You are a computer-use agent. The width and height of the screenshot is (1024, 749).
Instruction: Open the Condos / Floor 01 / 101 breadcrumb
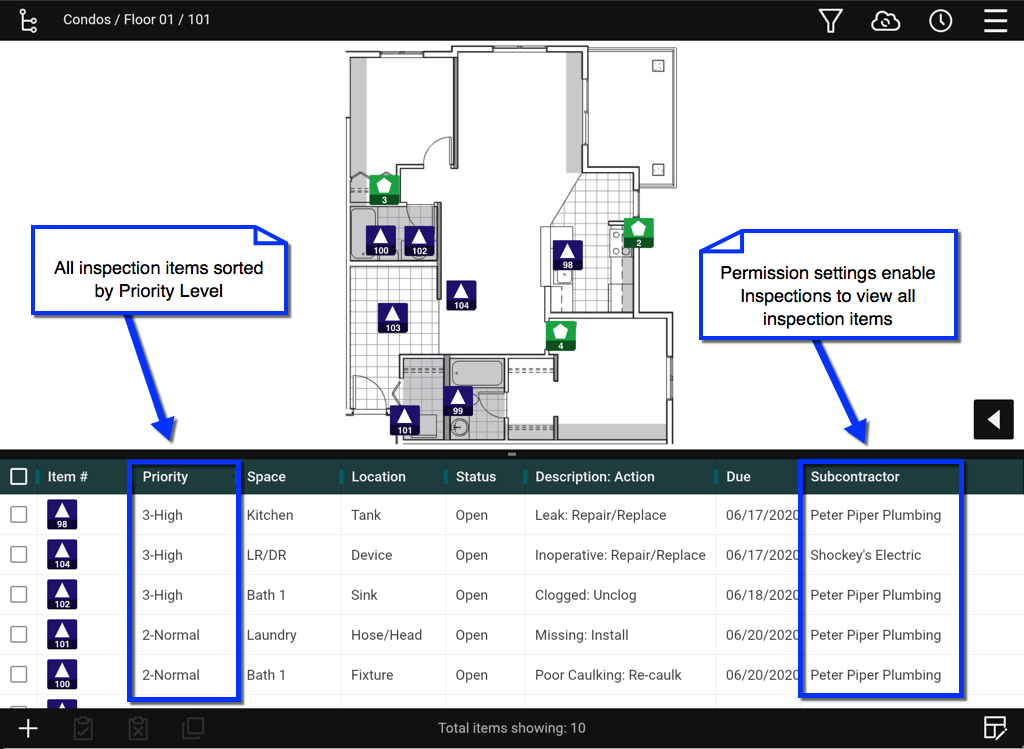(x=137, y=20)
